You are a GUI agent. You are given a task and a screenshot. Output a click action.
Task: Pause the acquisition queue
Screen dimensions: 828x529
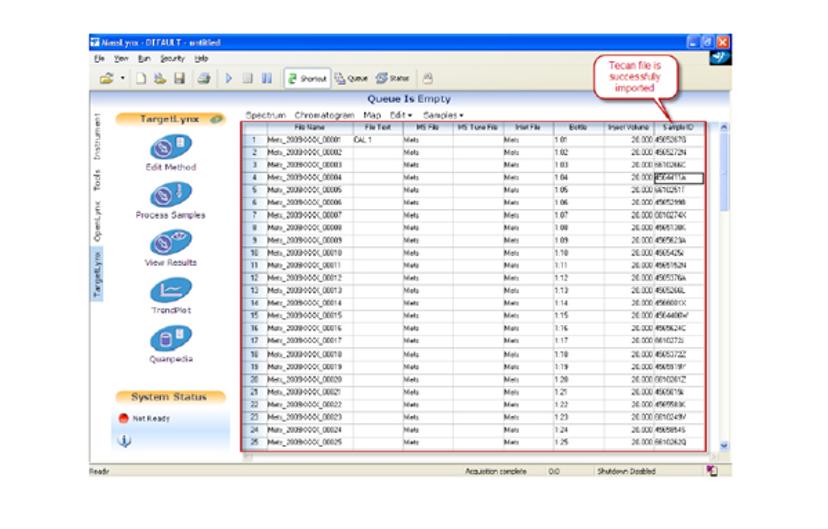point(267,78)
